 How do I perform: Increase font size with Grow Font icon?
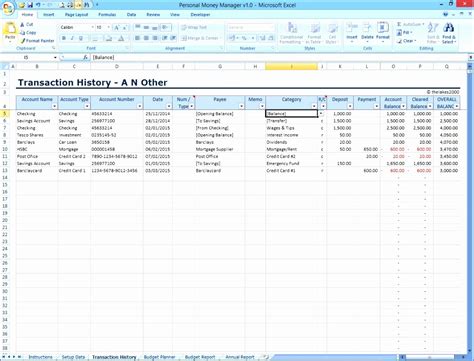pyautogui.click(x=117, y=28)
